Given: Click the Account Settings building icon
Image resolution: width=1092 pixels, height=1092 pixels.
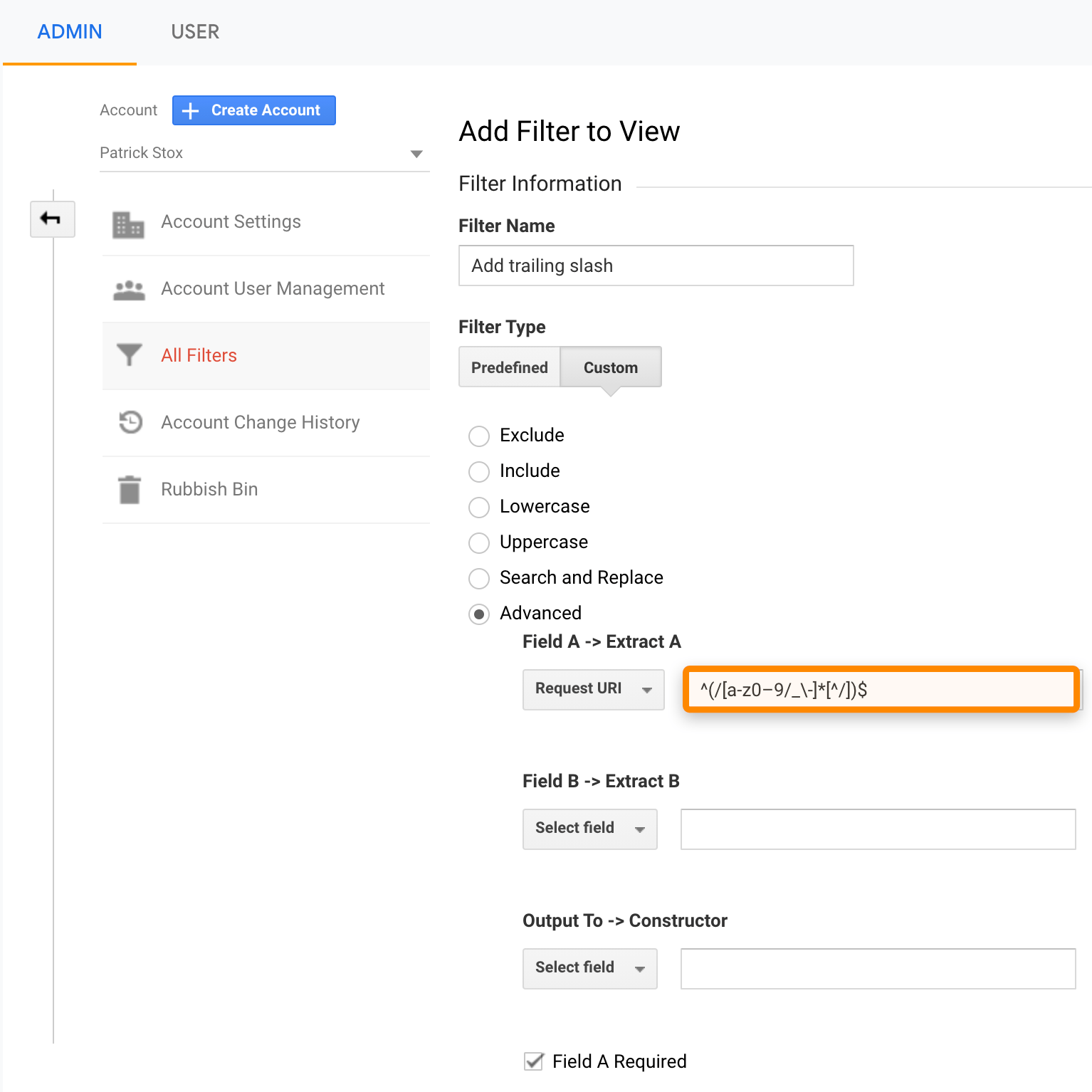Looking at the screenshot, I should [128, 222].
